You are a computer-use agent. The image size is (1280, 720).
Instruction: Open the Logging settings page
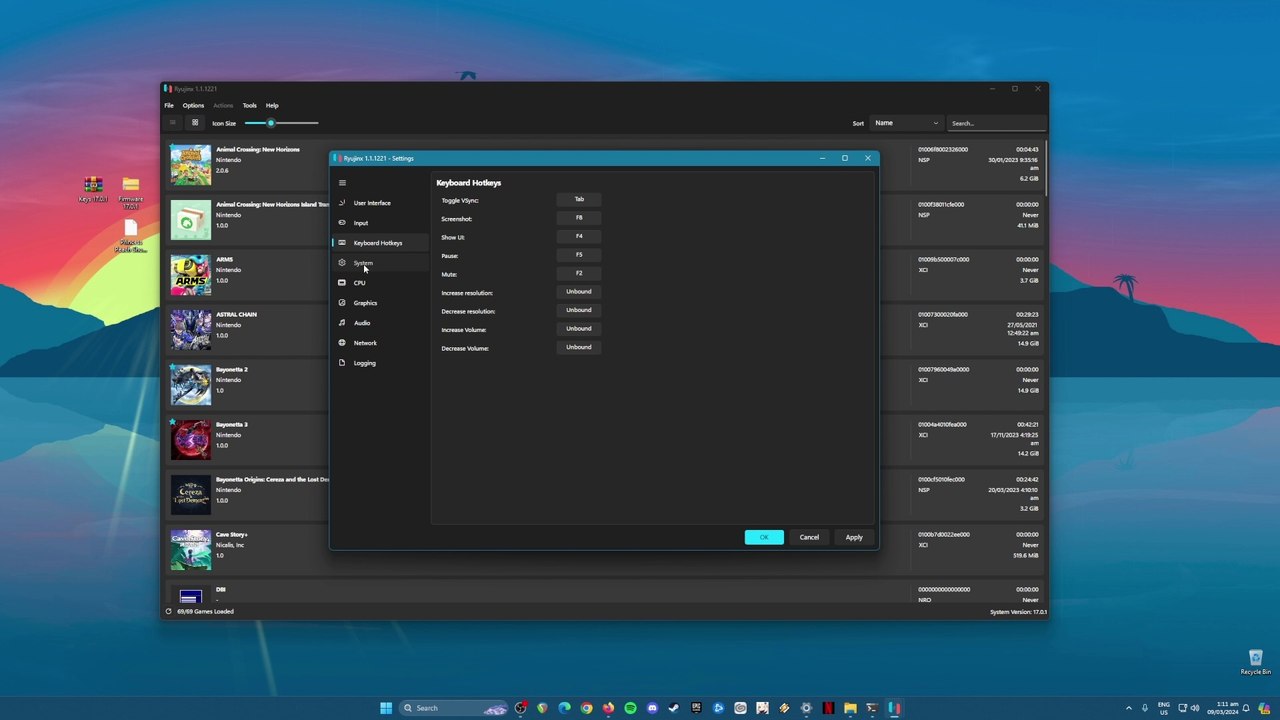click(x=381, y=363)
